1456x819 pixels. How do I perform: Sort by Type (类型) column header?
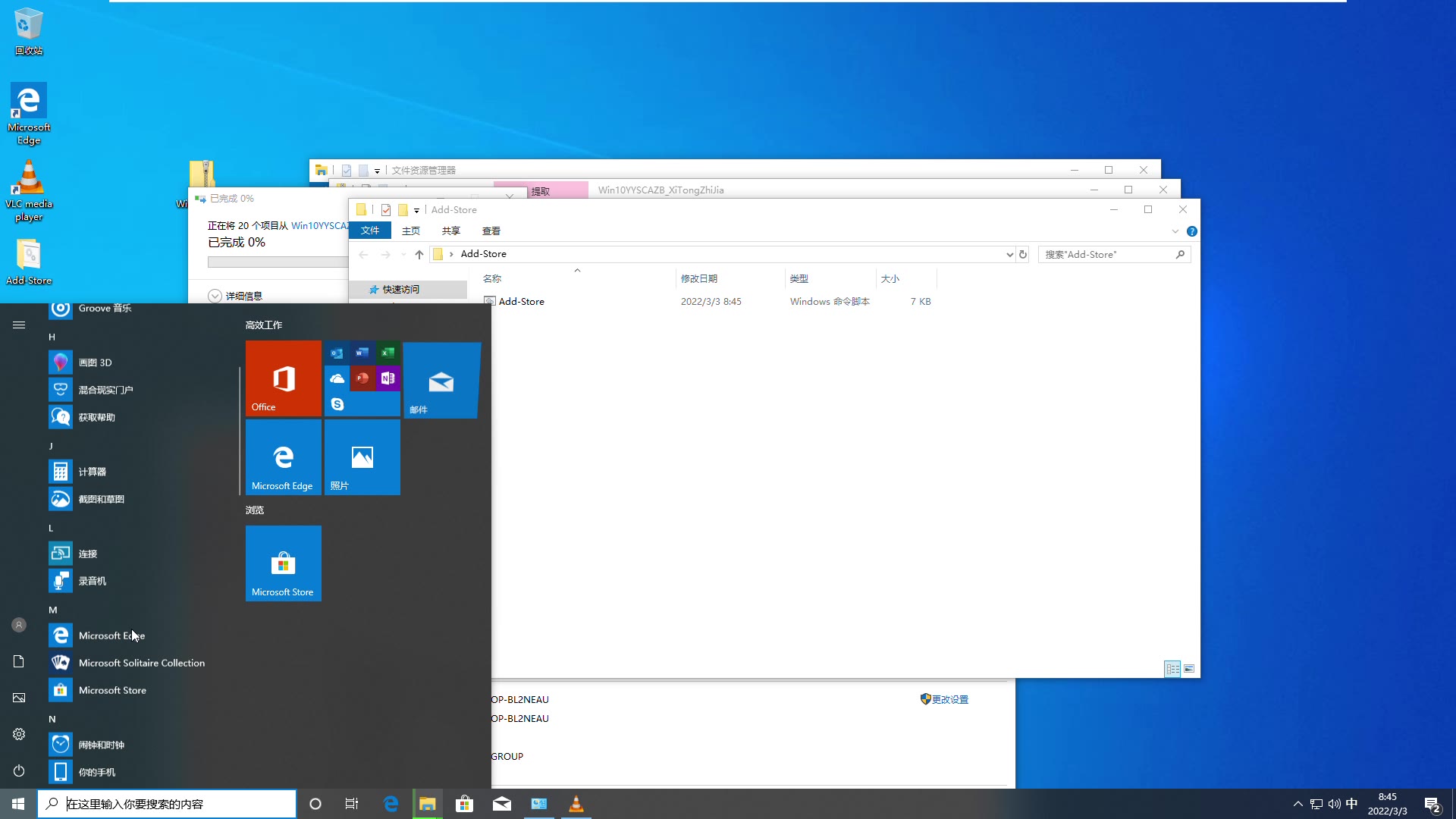pyautogui.click(x=830, y=278)
